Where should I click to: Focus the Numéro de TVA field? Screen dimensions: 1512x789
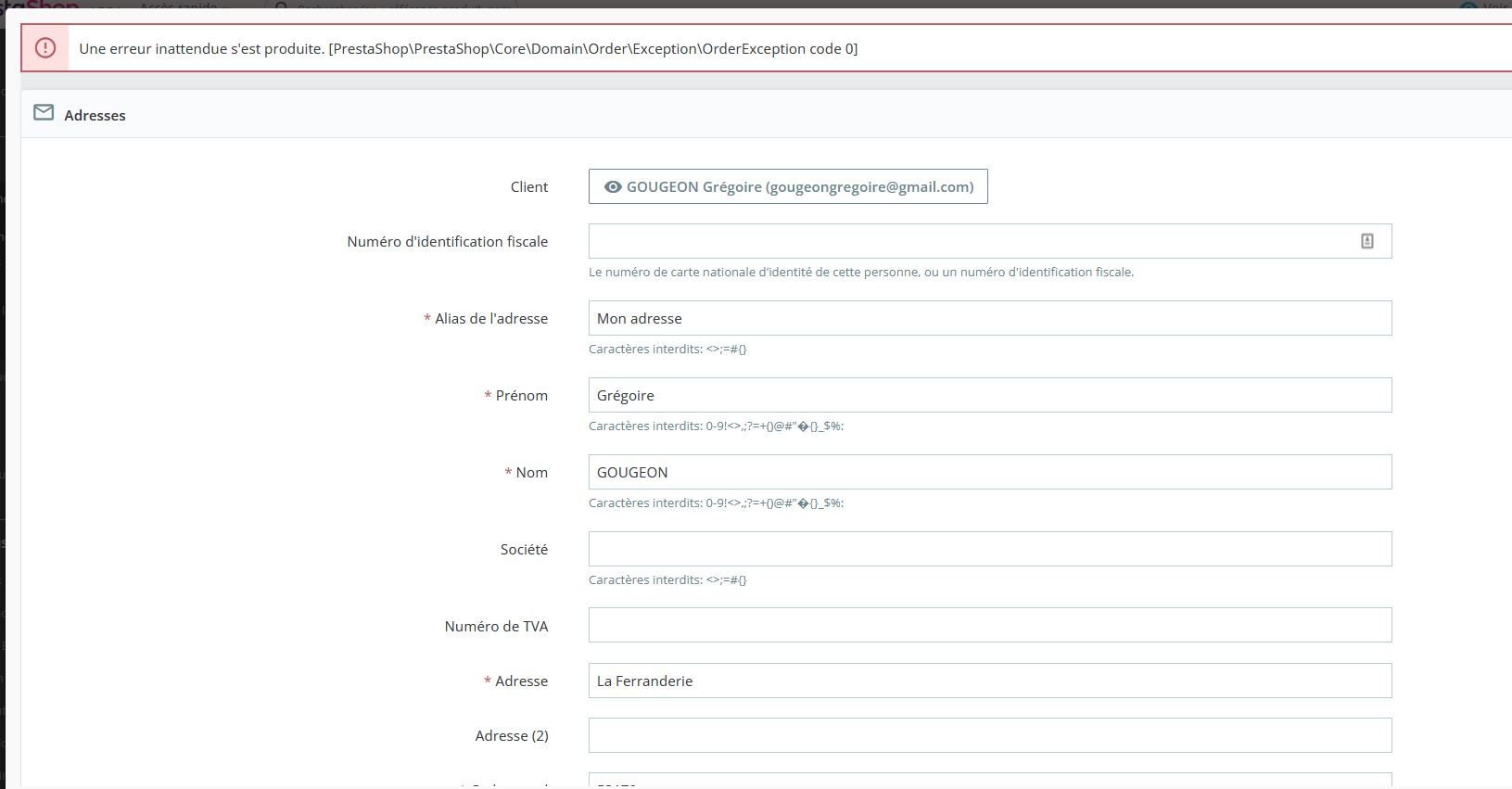coord(990,625)
